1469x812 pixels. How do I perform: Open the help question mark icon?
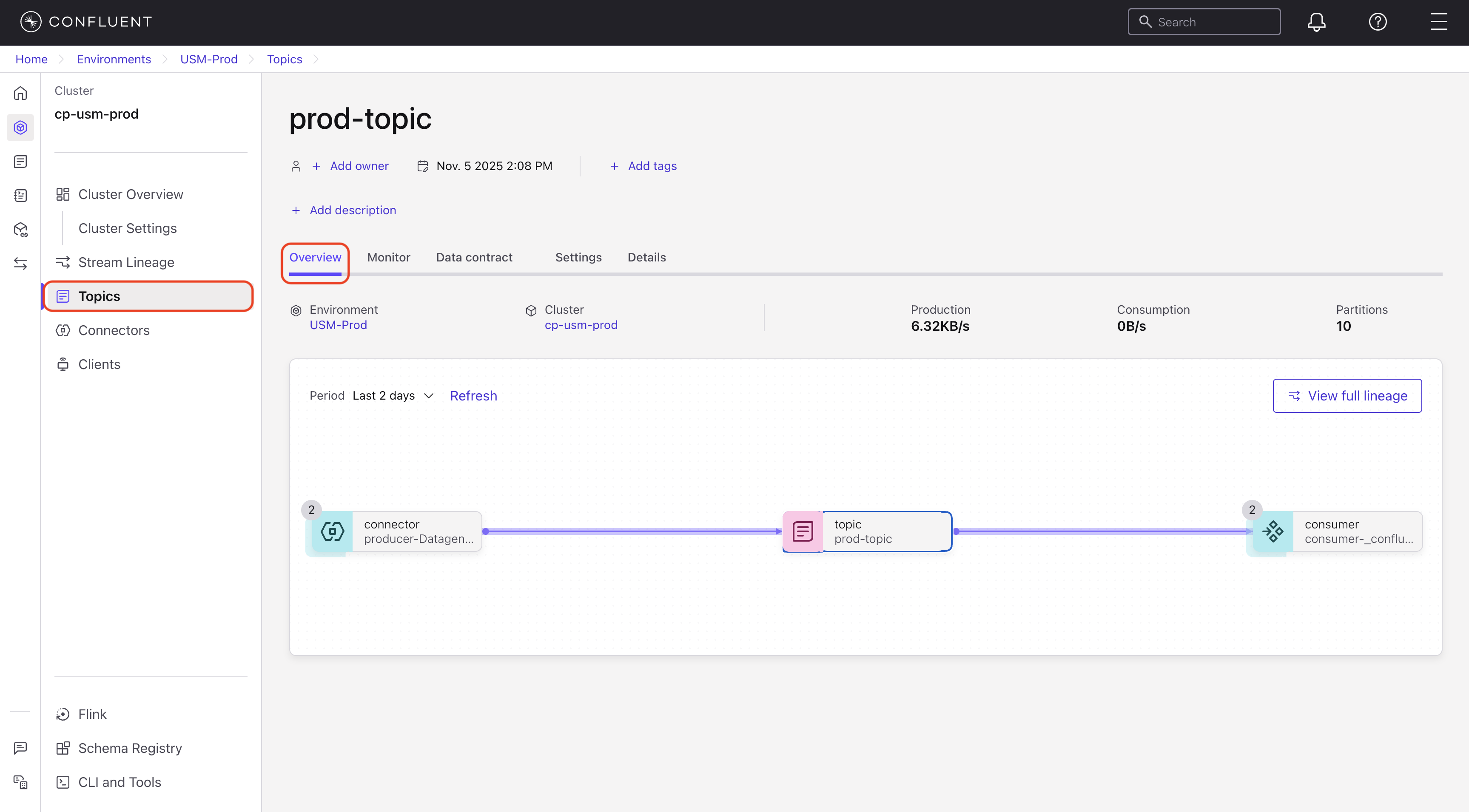click(1377, 22)
